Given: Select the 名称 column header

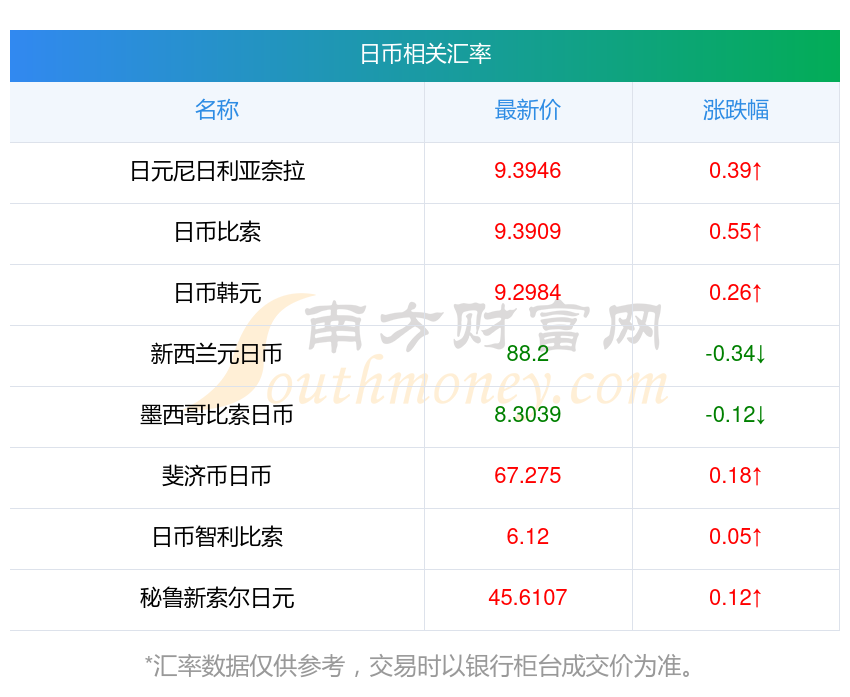Looking at the screenshot, I should (x=217, y=110).
